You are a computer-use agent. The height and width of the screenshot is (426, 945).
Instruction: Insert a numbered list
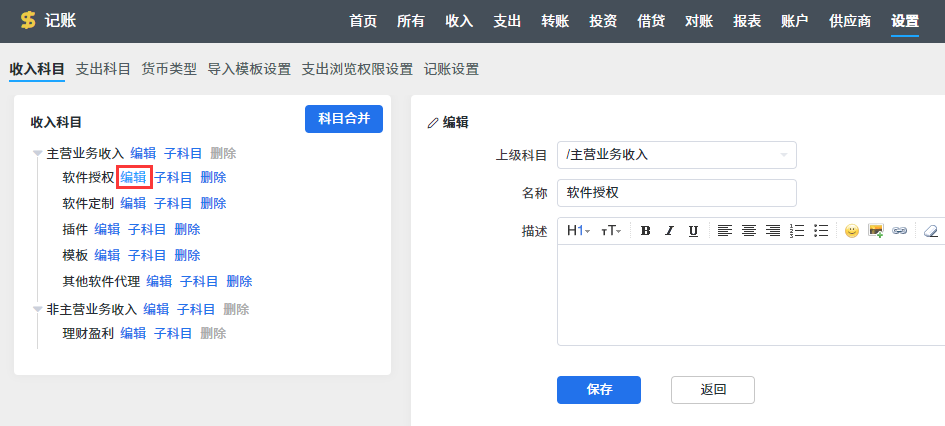coord(797,231)
